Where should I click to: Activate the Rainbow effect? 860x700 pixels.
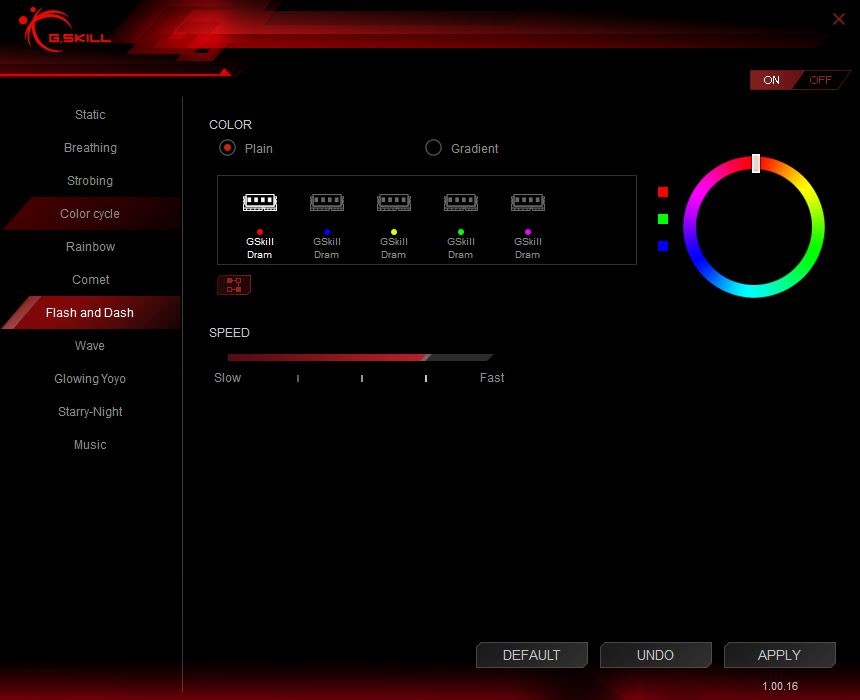(x=90, y=246)
